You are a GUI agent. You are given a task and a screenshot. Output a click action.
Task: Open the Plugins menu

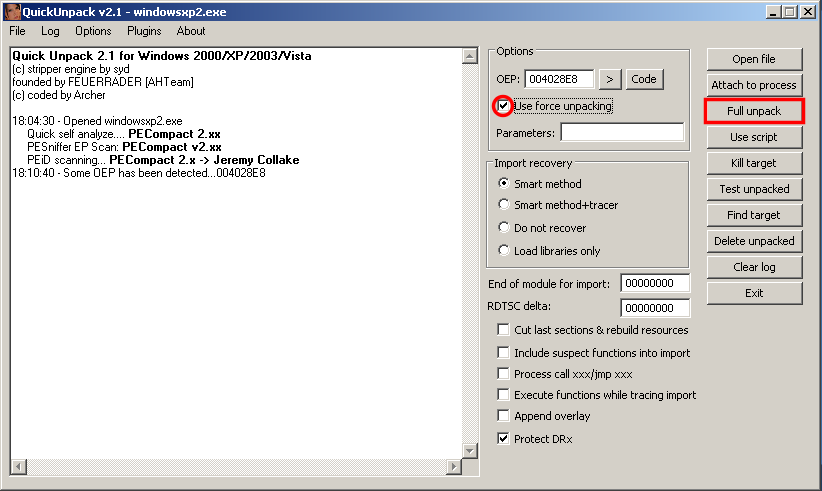tap(144, 31)
